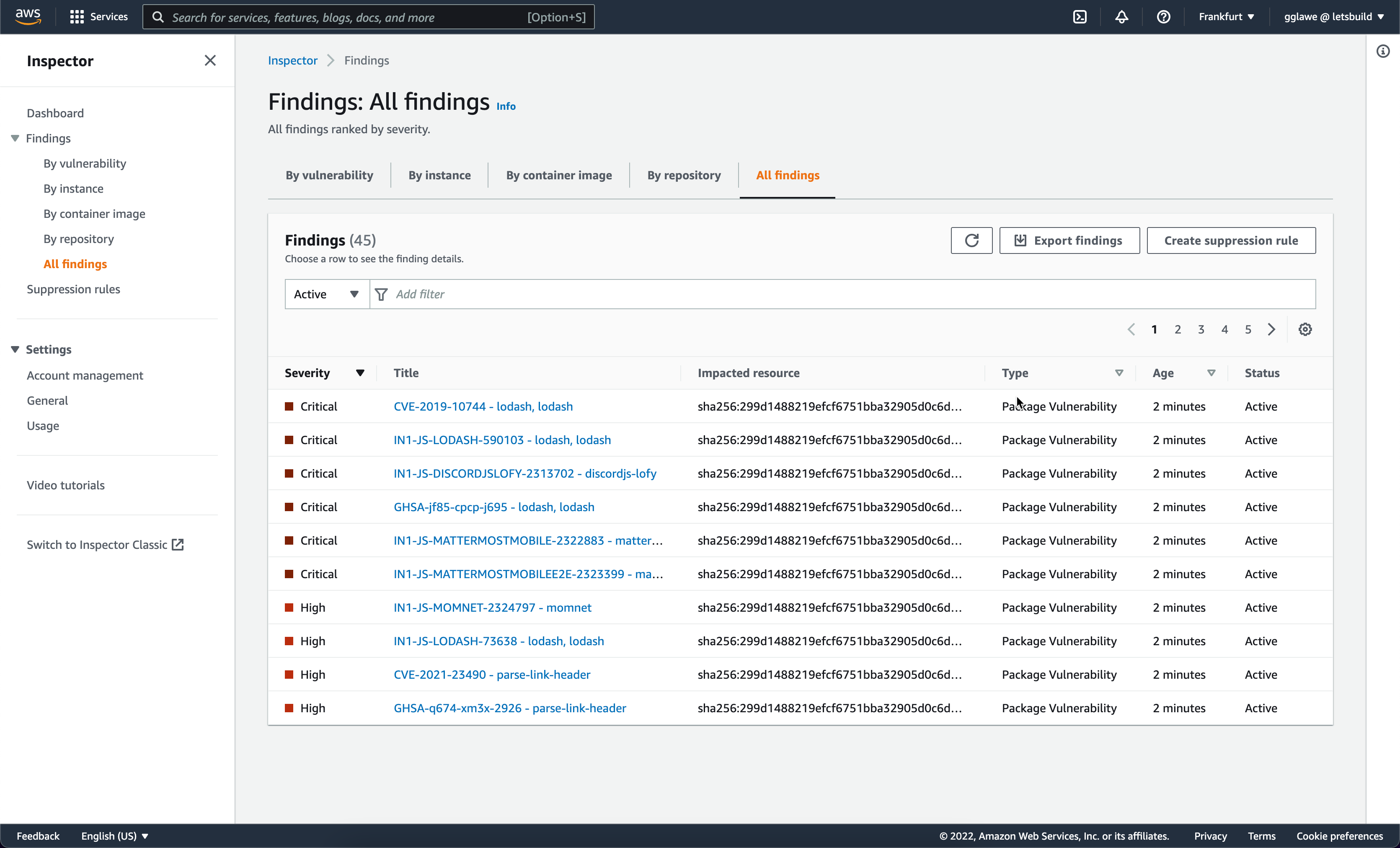Close the Inspector side navigation panel
This screenshot has width=1400, height=848.
click(210, 60)
